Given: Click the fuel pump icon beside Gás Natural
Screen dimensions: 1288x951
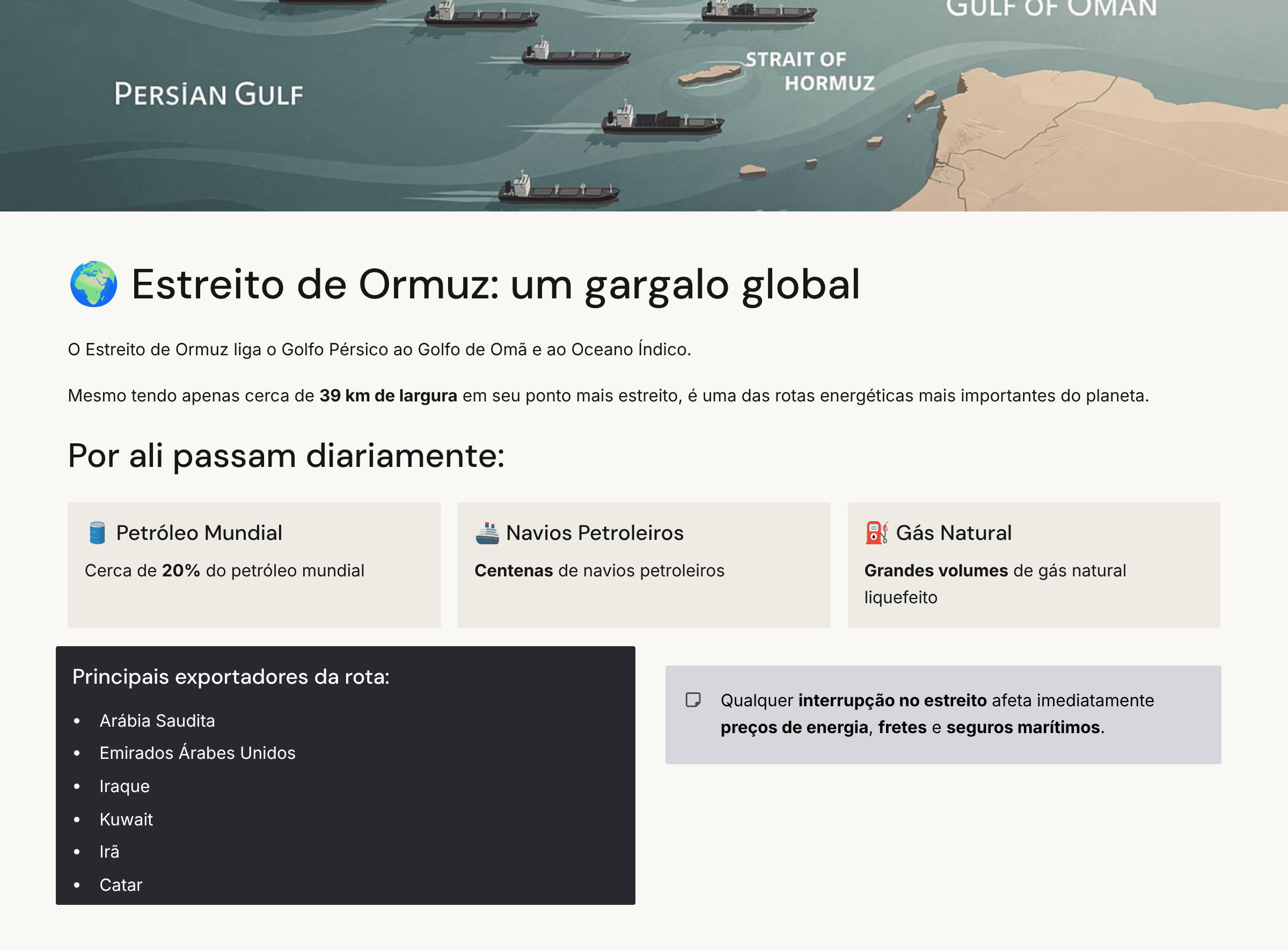Looking at the screenshot, I should tap(876, 533).
